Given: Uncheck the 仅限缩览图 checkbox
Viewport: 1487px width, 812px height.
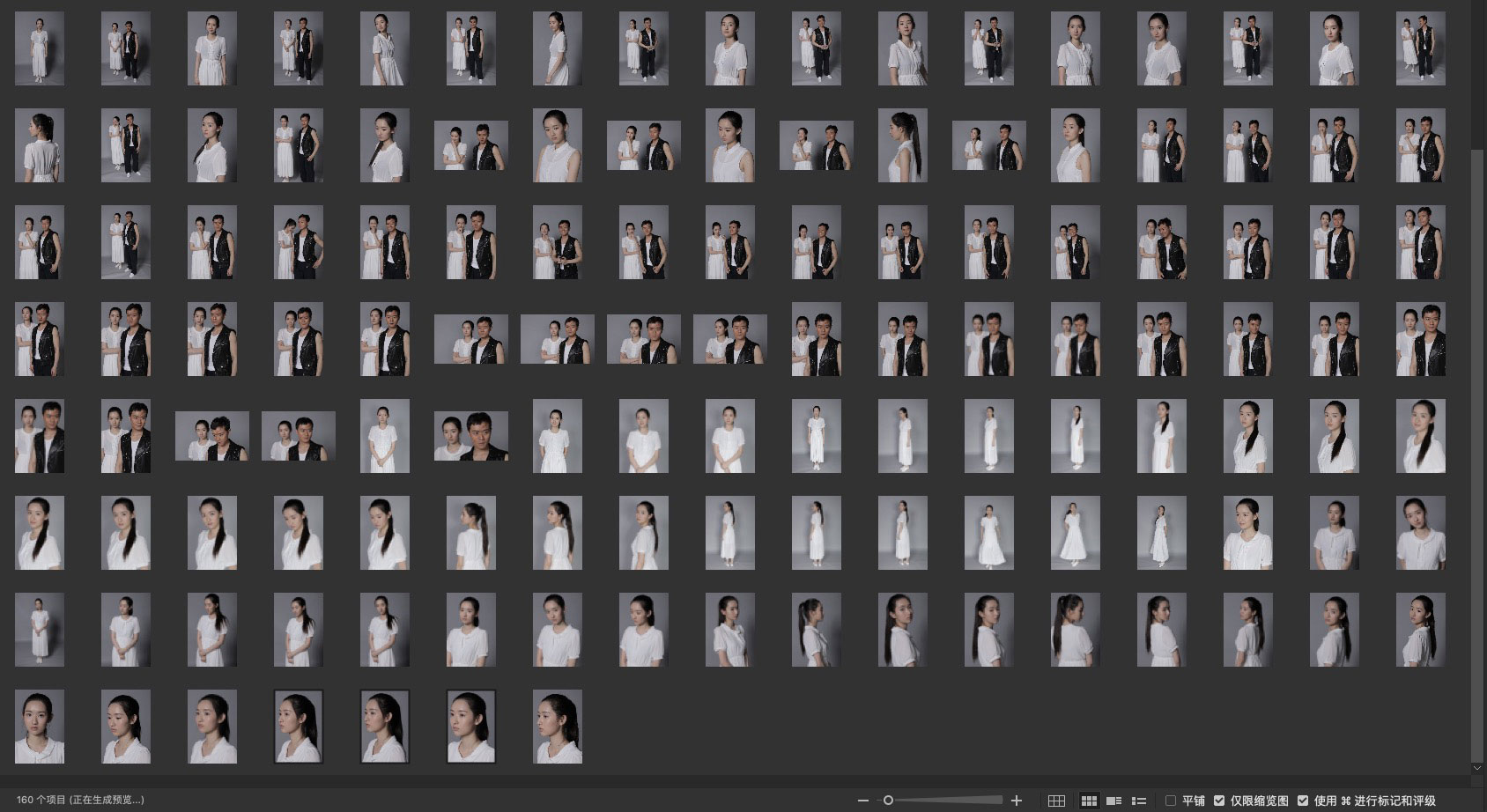Looking at the screenshot, I should pos(1219,801).
